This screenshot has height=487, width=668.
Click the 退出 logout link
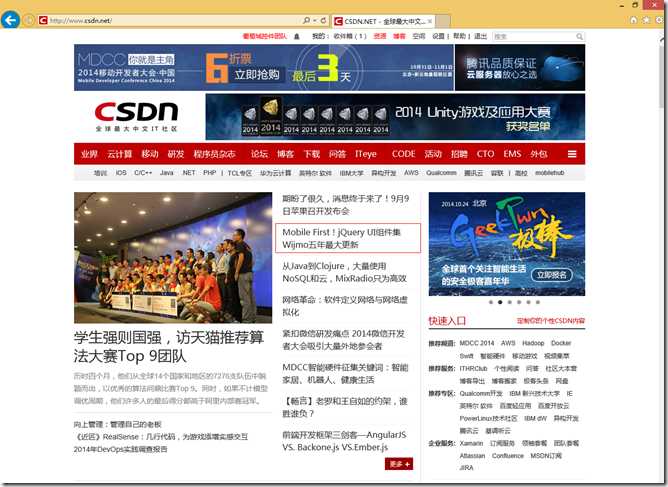(x=481, y=36)
